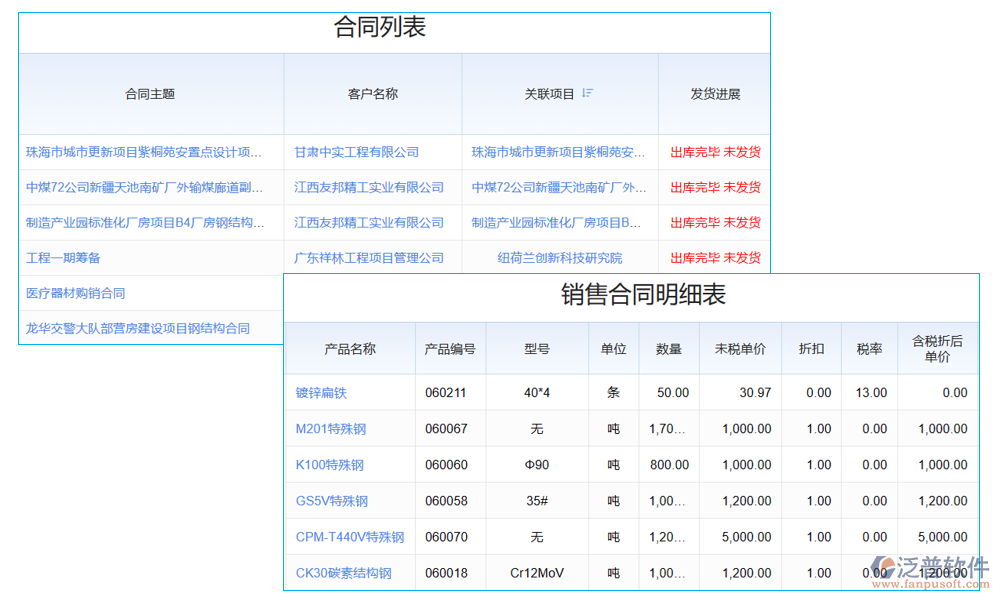This screenshot has width=1000, height=600.
Task: Click the red 出库完毕 未发货 status on first row
Action: tap(714, 152)
